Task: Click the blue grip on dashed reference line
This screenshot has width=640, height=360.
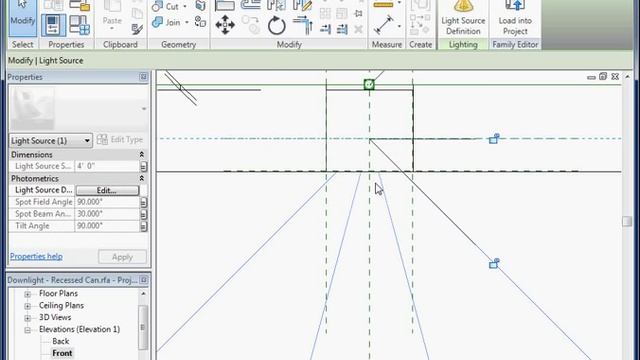Action: [494, 138]
